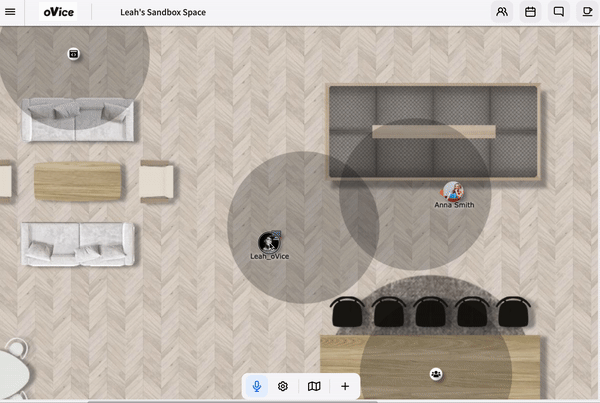This screenshot has height=403, width=600.
Task: Open the space map icon
Action: (314, 386)
